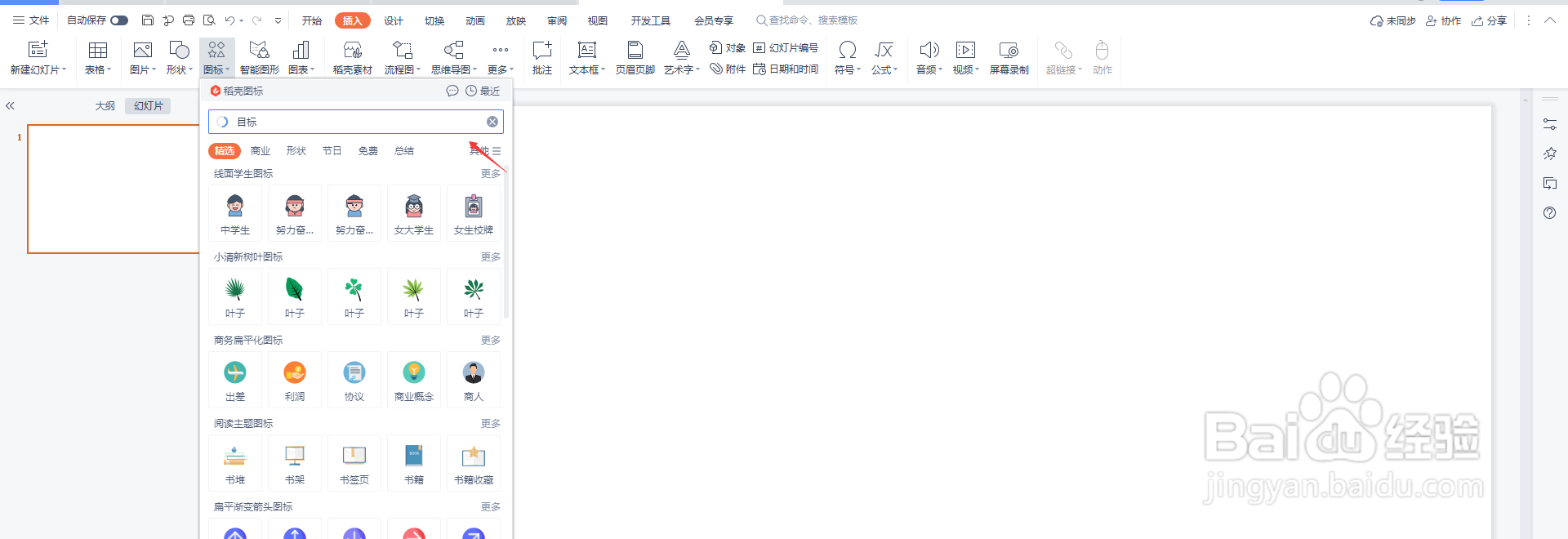1568x539 pixels.
Task: Clear the icon search text
Action: pyautogui.click(x=492, y=122)
